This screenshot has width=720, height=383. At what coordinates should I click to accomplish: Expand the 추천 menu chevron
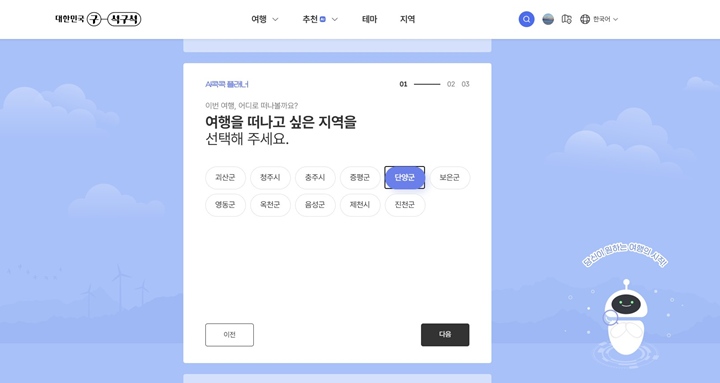point(335,19)
